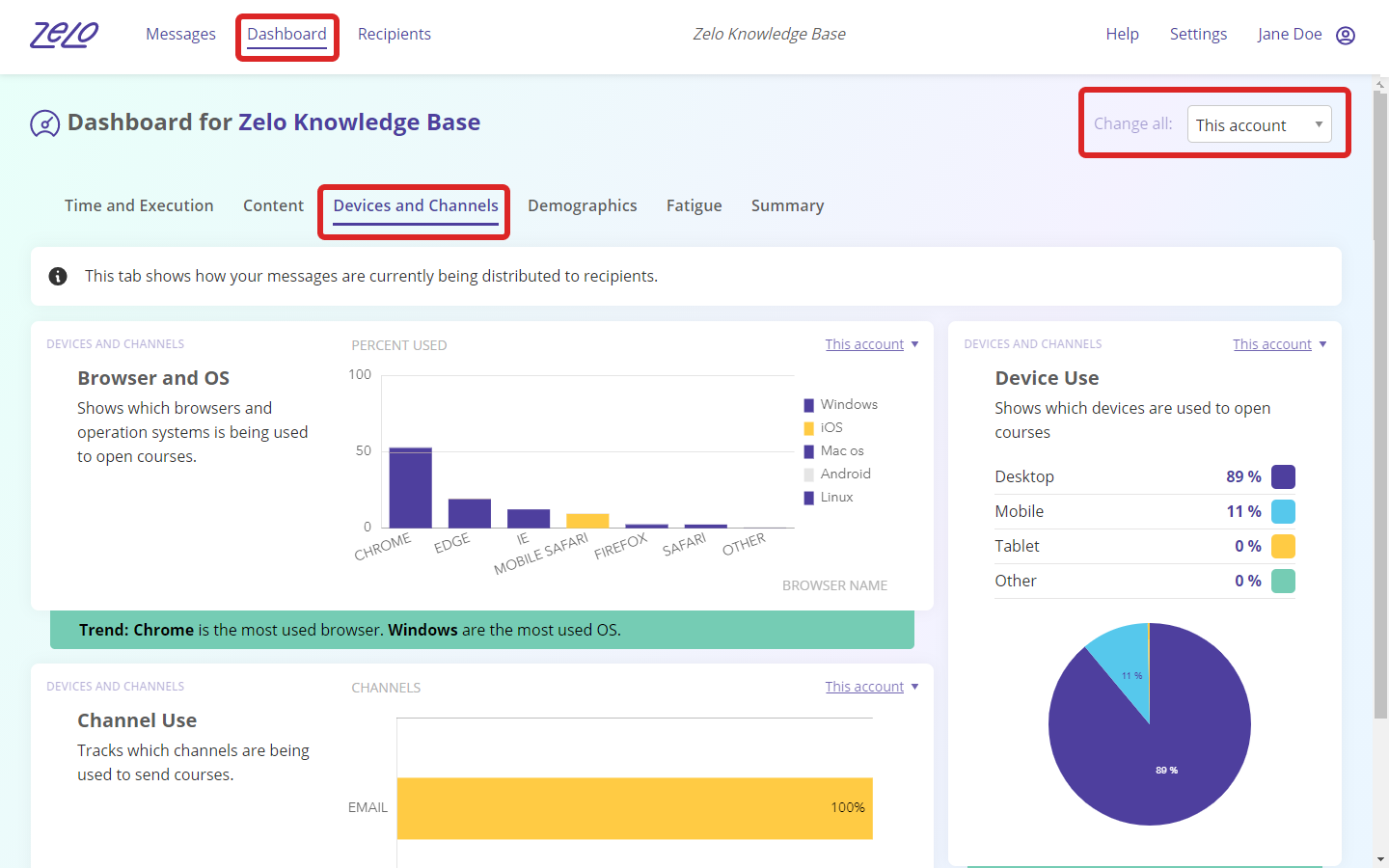Image resolution: width=1389 pixels, height=868 pixels.
Task: Click the Desktop purple color swatch
Action: point(1283,476)
